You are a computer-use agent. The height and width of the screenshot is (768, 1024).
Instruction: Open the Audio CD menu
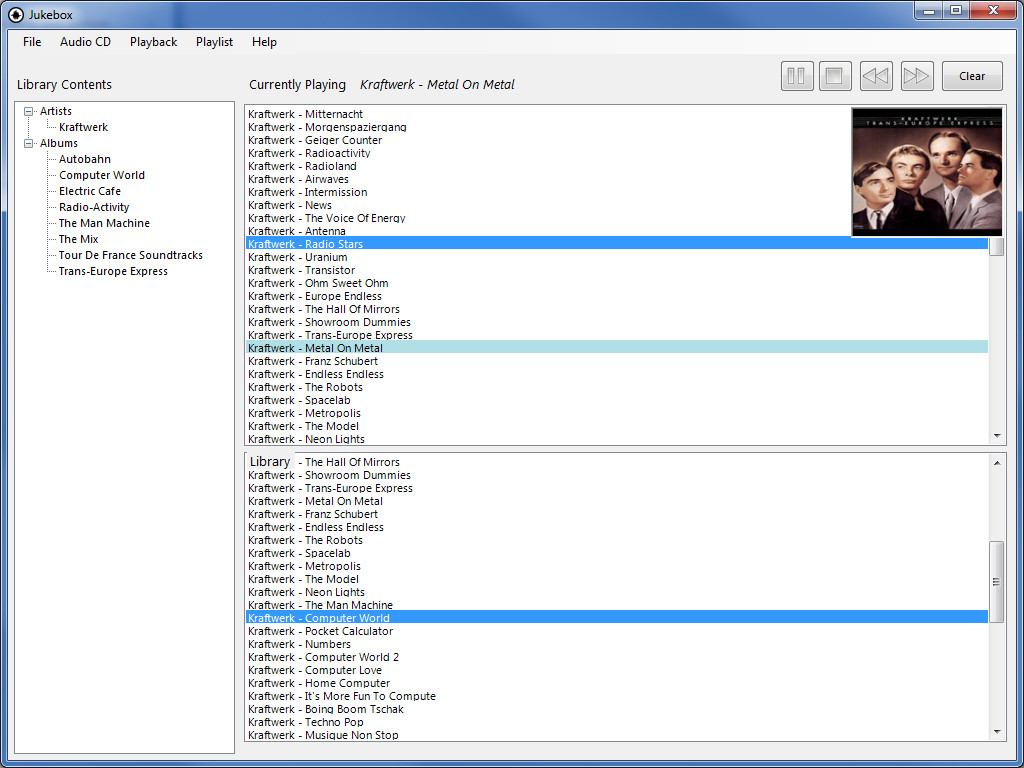coord(86,42)
